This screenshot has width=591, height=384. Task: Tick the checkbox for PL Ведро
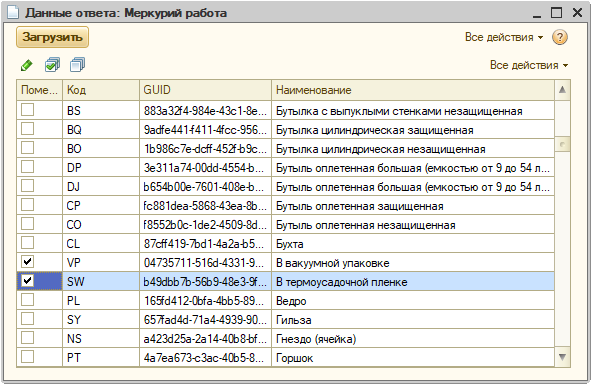(28, 300)
